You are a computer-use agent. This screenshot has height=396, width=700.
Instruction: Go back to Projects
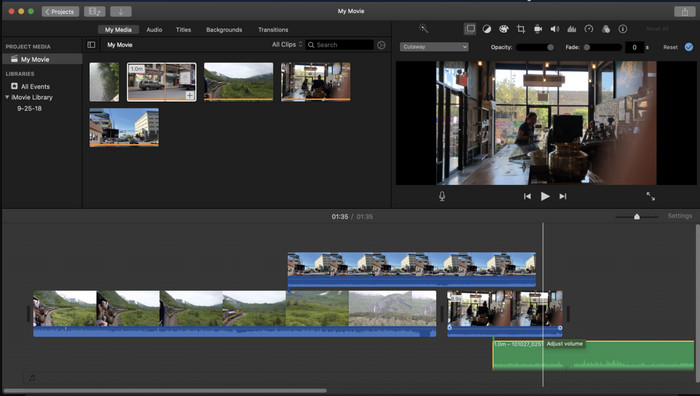tap(60, 12)
